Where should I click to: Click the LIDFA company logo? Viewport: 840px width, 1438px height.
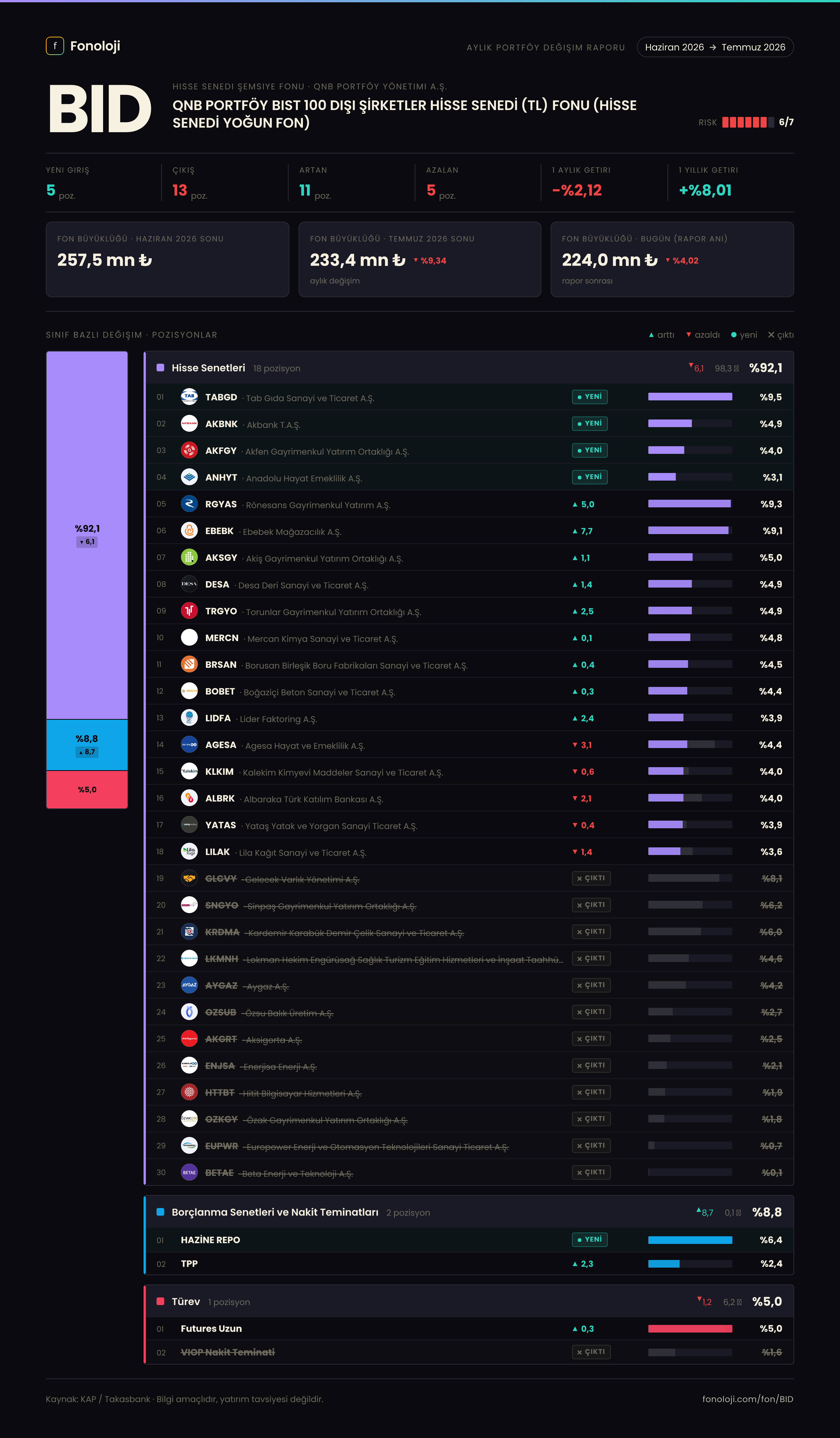click(189, 718)
